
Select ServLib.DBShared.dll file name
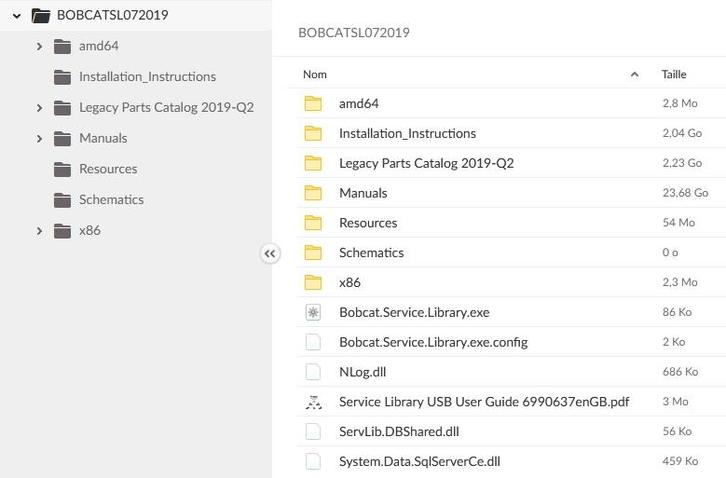coord(399,432)
